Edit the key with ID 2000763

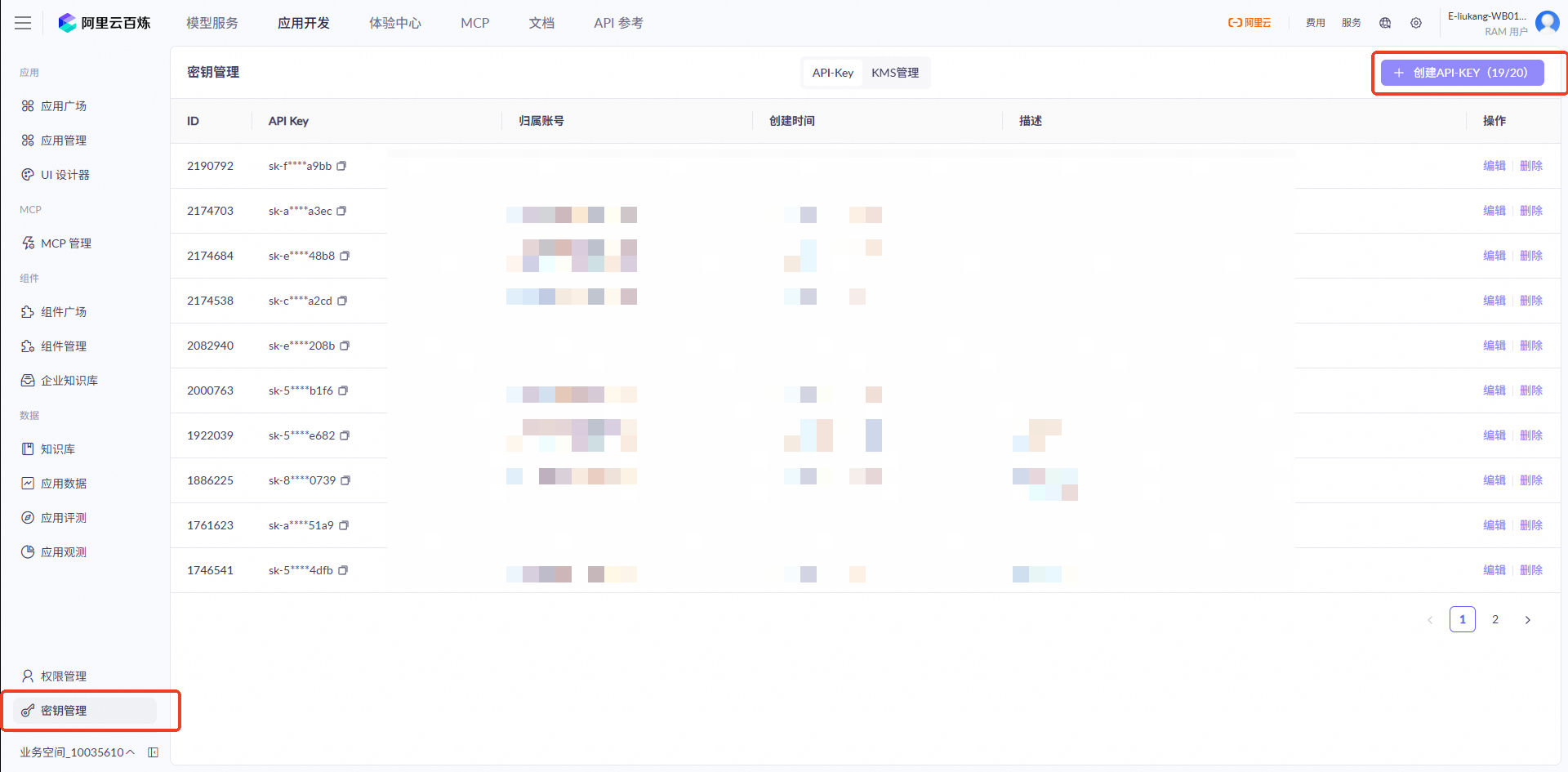click(1494, 390)
